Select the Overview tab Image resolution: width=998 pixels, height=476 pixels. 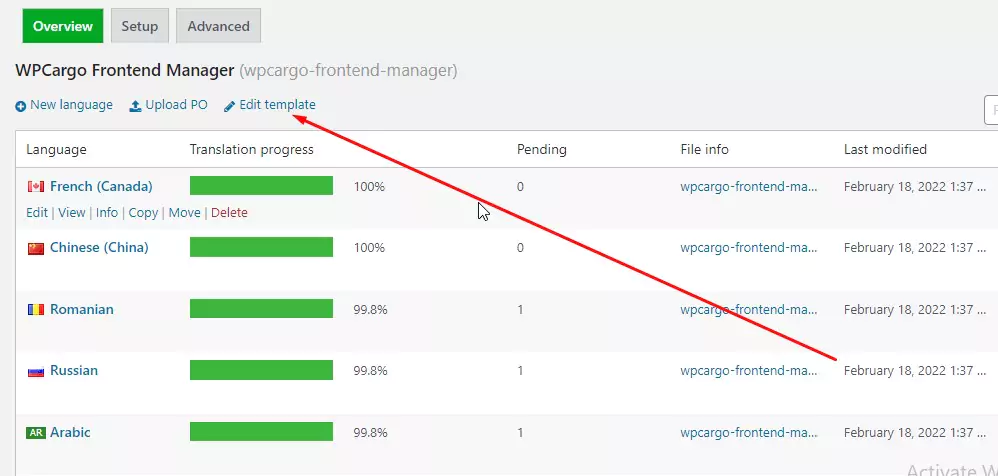63,27
